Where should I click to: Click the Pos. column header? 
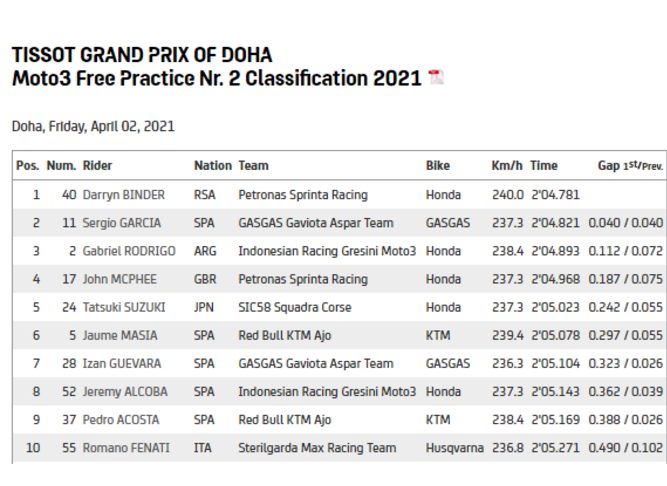point(28,166)
